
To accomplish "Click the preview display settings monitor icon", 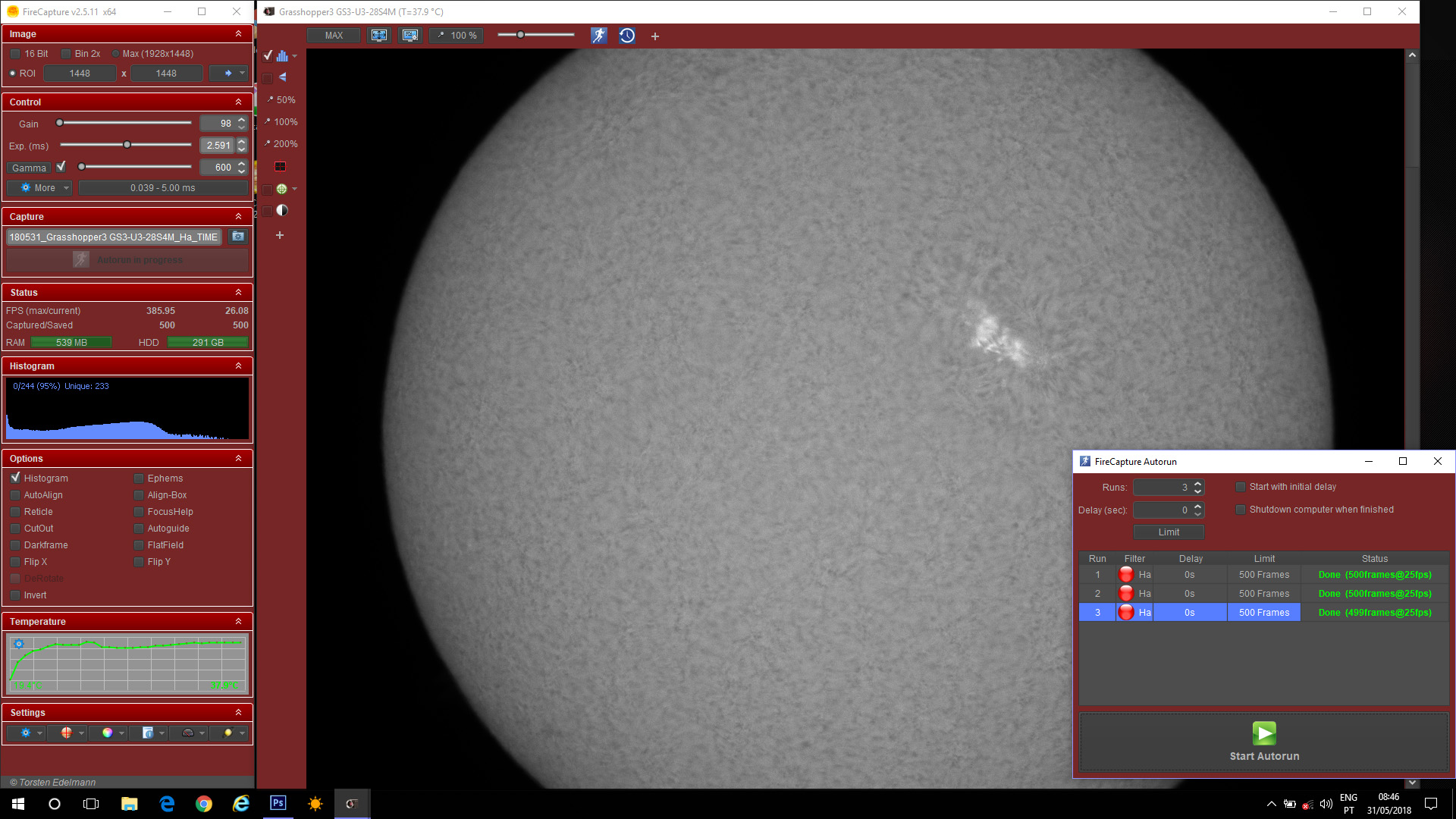I will 410,36.
